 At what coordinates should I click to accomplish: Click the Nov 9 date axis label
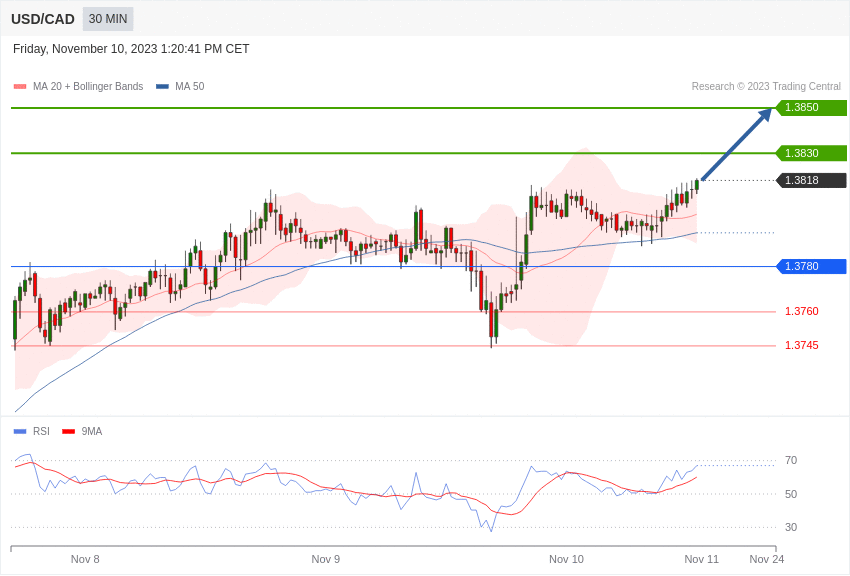click(x=326, y=559)
